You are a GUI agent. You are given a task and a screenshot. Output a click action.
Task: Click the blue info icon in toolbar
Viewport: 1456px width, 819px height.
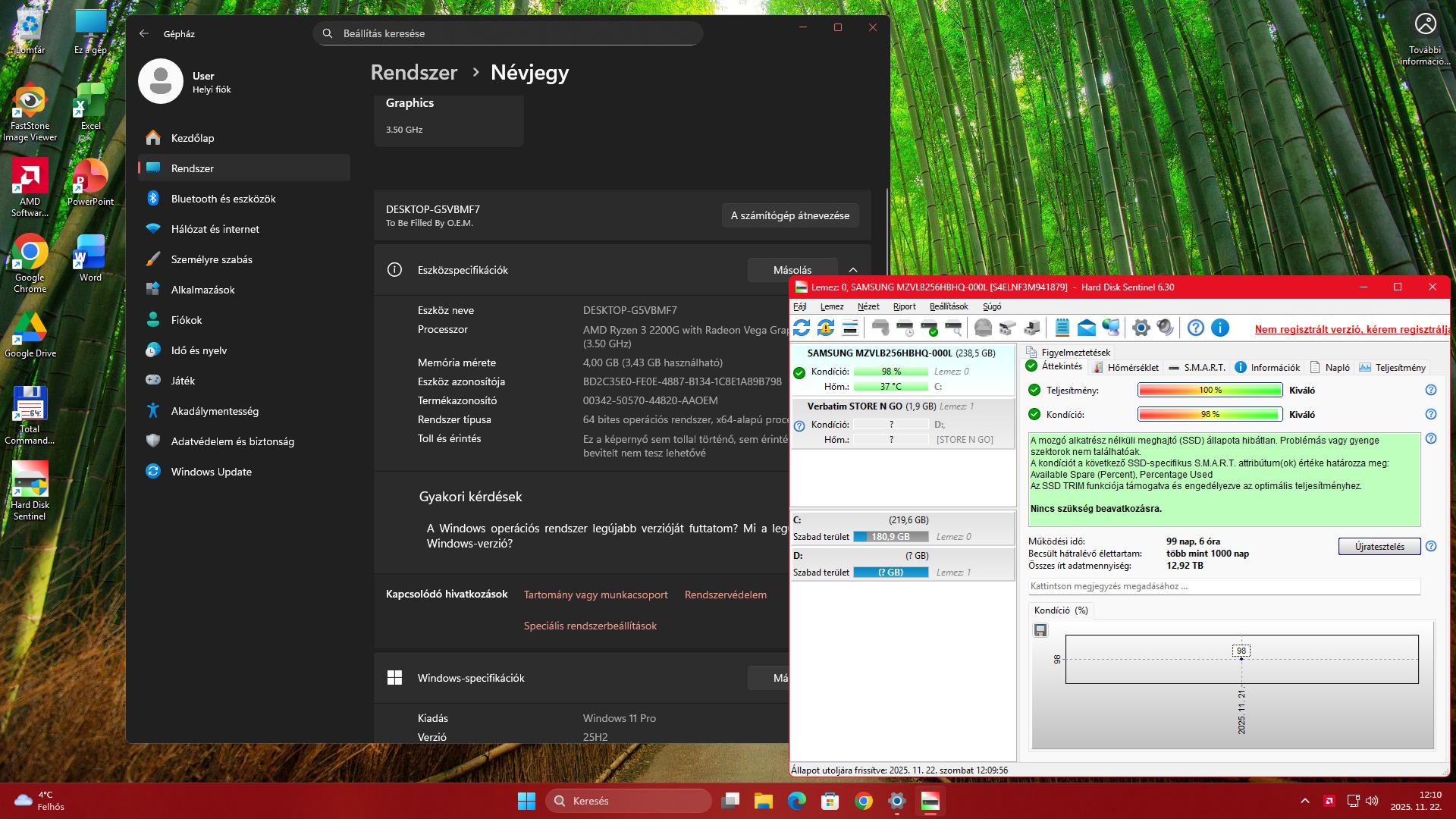pyautogui.click(x=1220, y=328)
